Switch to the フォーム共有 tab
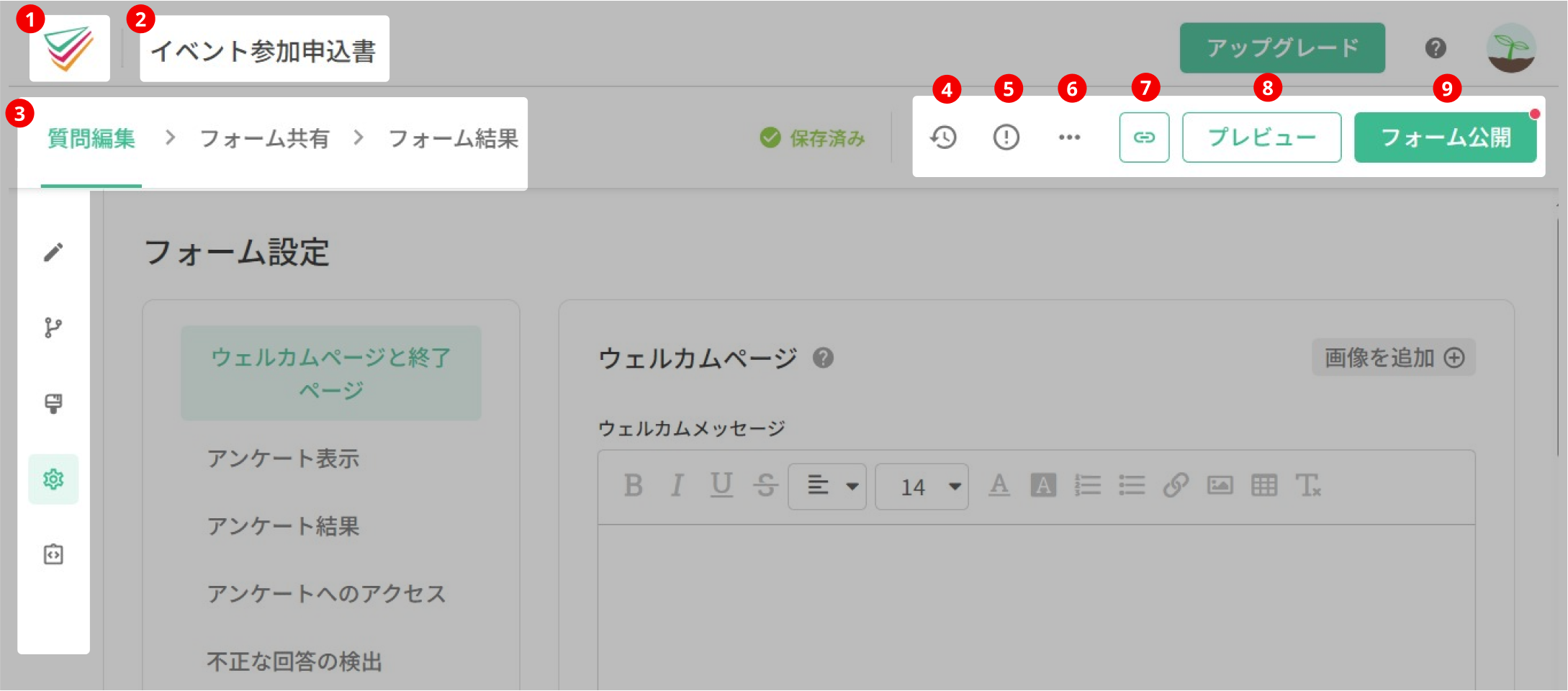 [264, 138]
